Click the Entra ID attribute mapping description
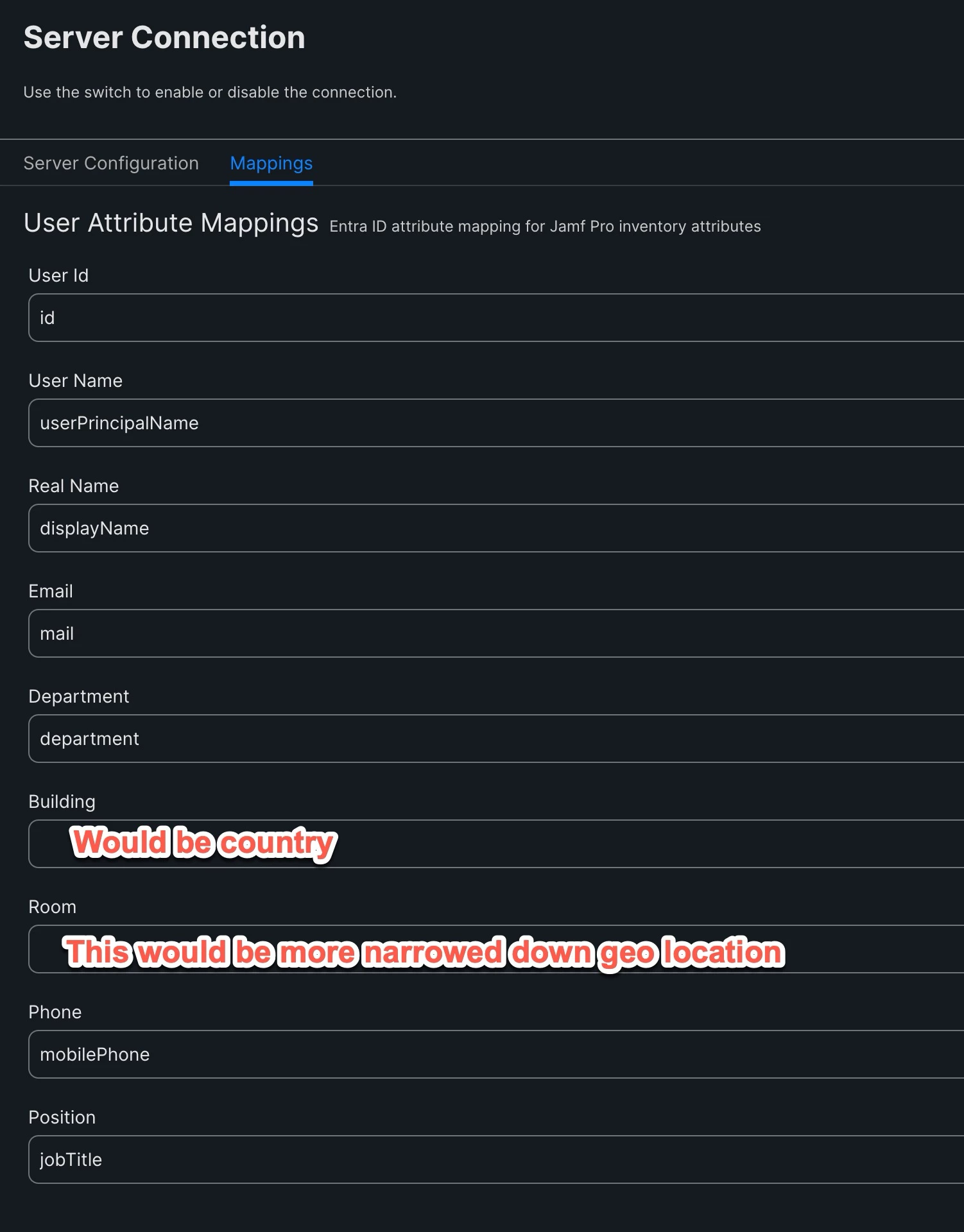 pos(545,227)
